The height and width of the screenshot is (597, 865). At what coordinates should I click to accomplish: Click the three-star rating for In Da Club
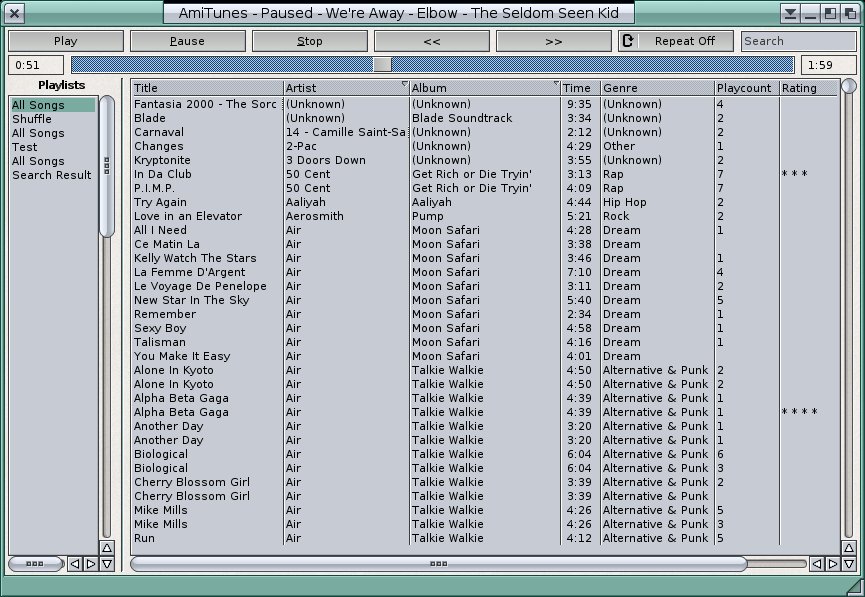click(794, 174)
